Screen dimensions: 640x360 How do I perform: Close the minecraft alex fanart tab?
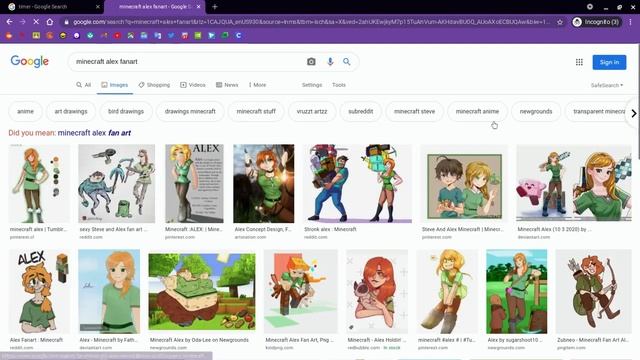click(x=198, y=7)
